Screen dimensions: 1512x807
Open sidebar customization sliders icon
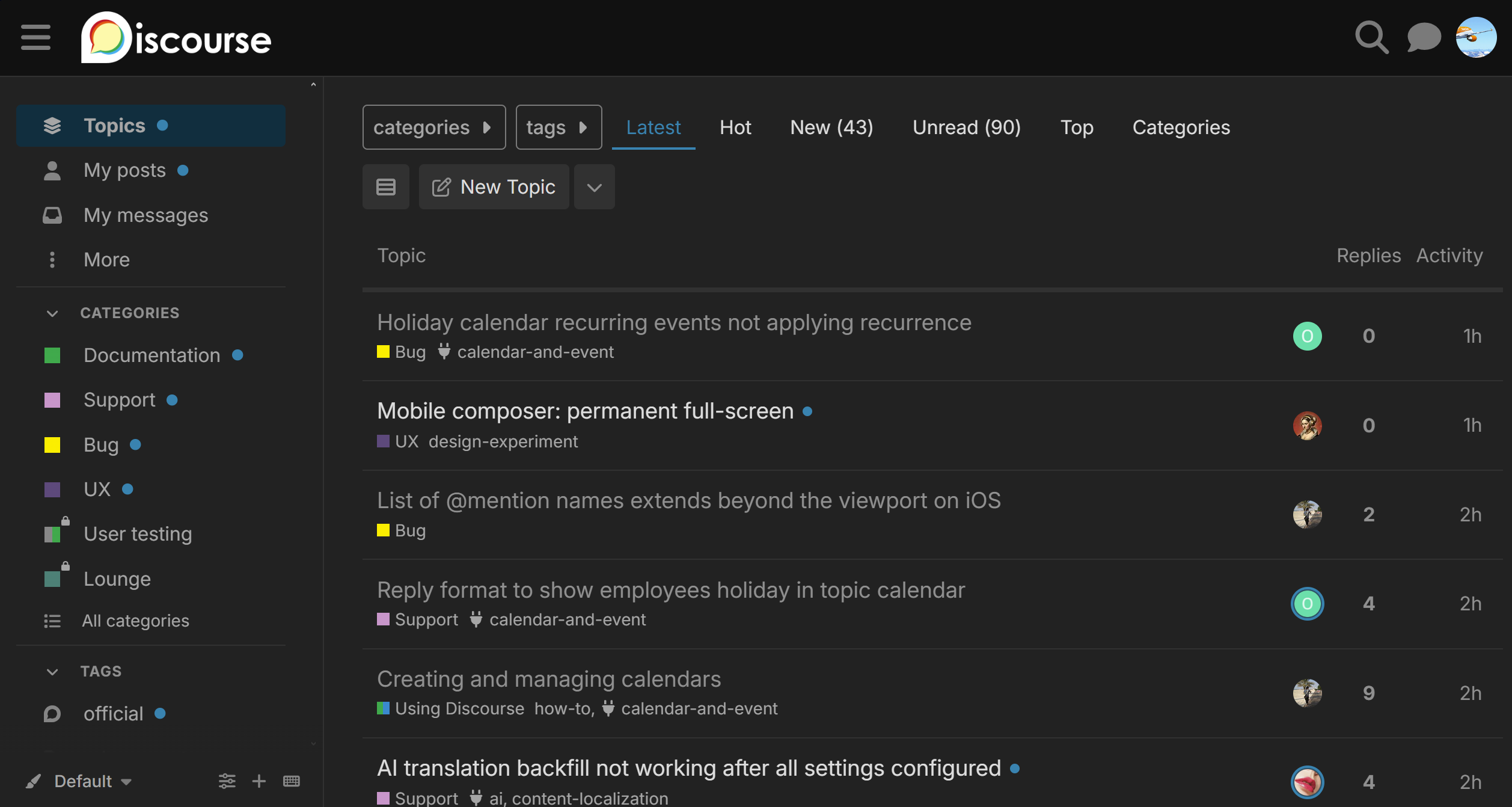pyautogui.click(x=227, y=781)
